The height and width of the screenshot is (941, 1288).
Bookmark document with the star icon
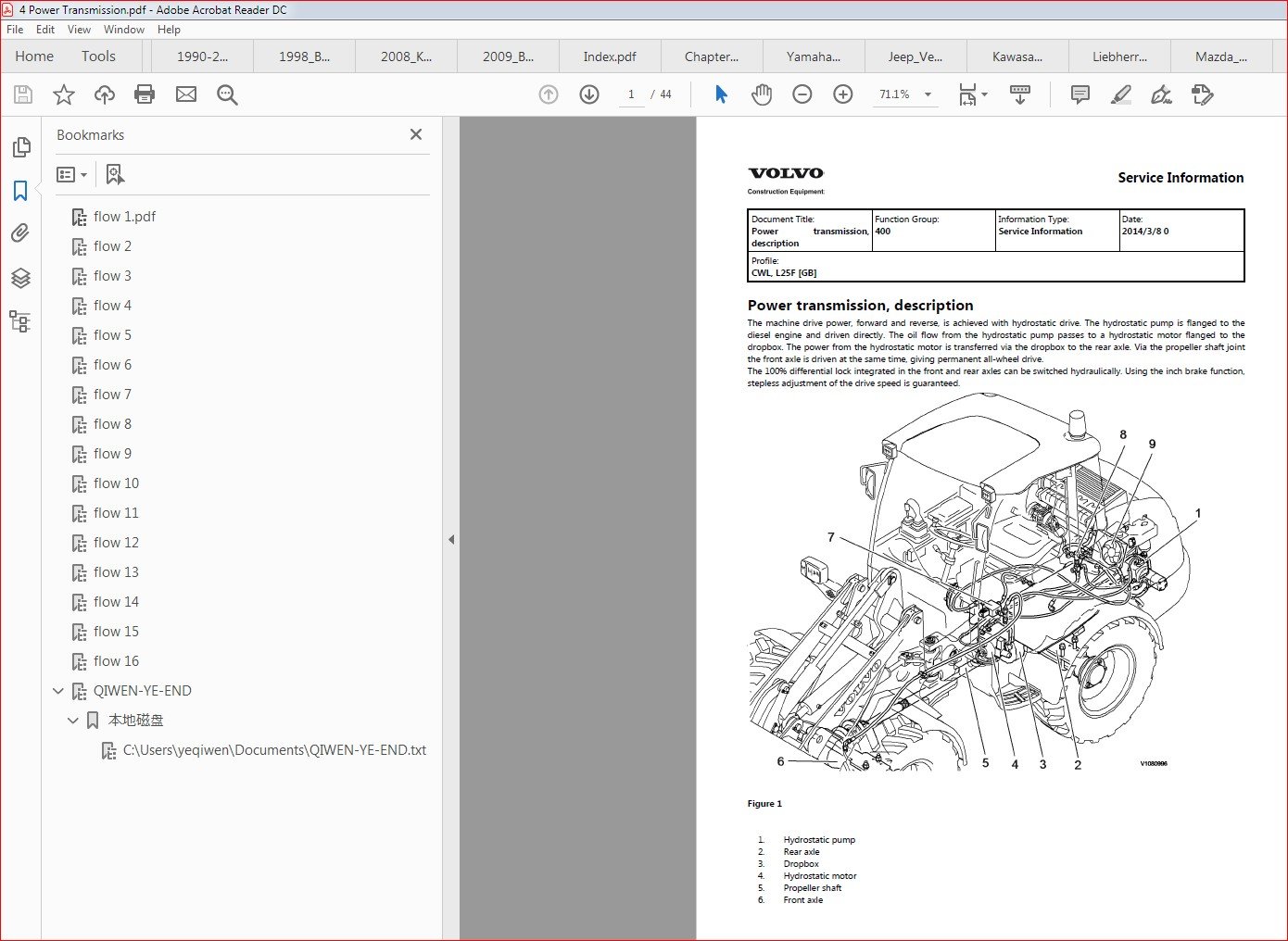coord(64,94)
